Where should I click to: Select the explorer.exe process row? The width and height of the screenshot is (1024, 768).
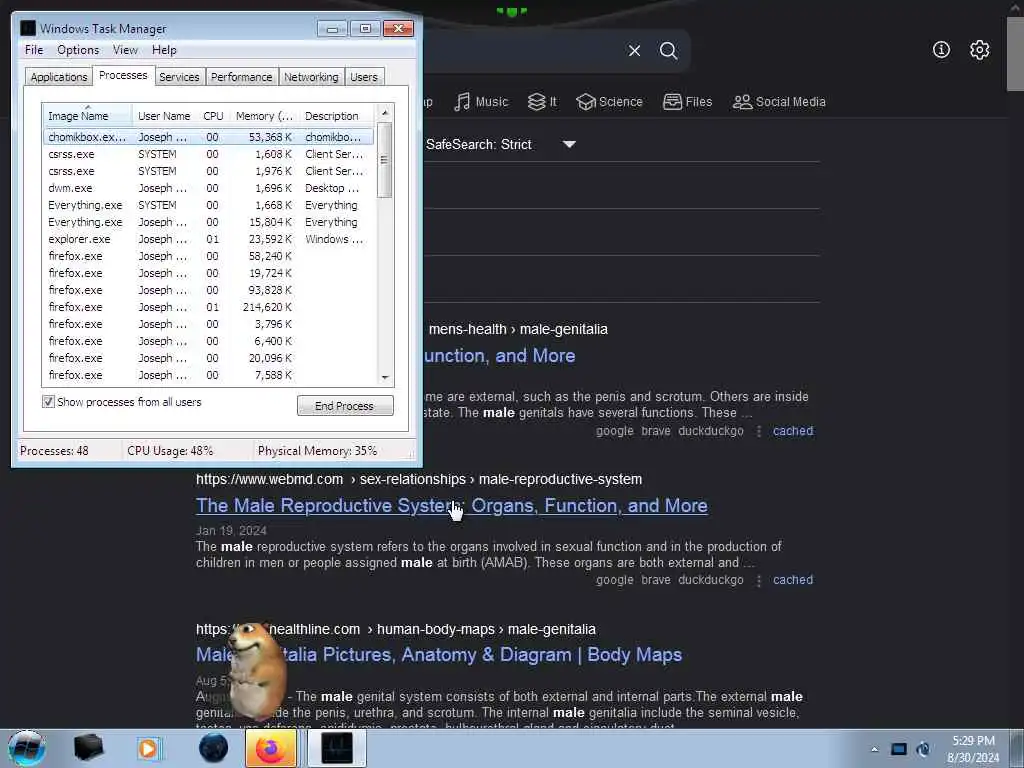208,239
